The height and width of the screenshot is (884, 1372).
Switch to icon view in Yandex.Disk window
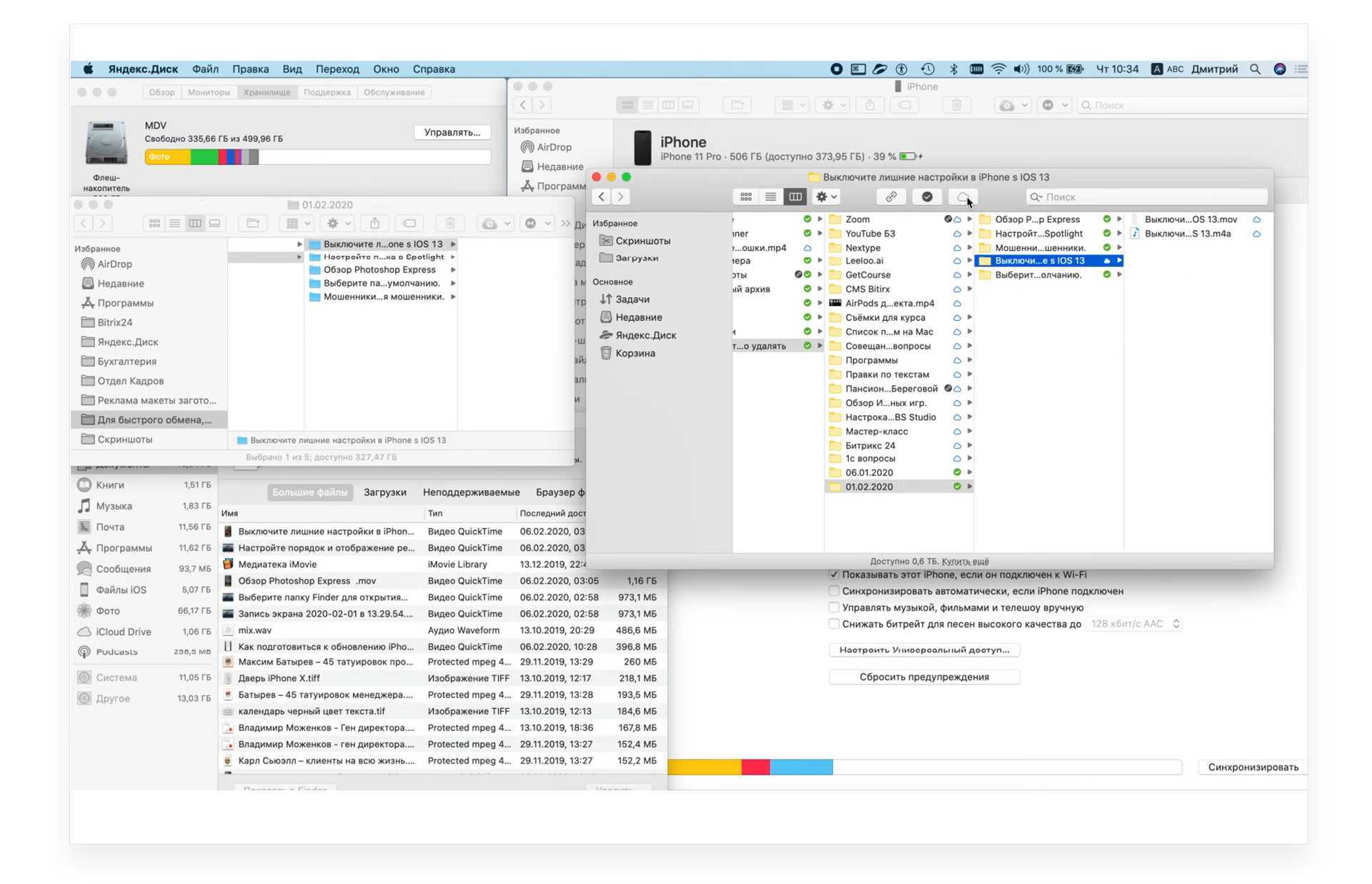[745, 197]
